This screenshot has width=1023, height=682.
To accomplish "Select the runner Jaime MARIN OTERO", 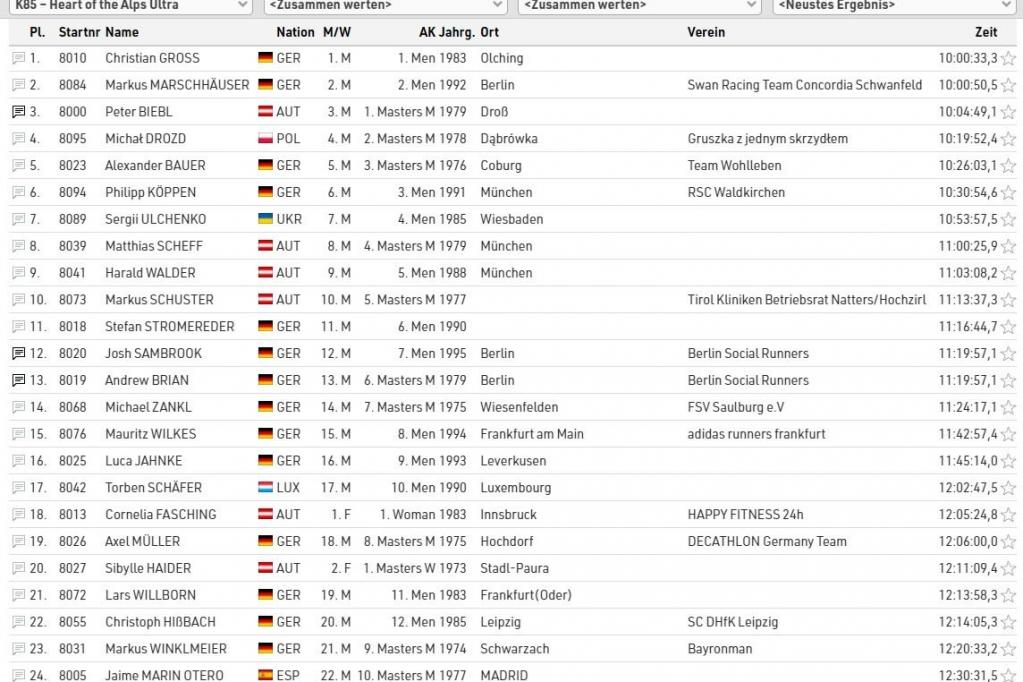I will (164, 675).
